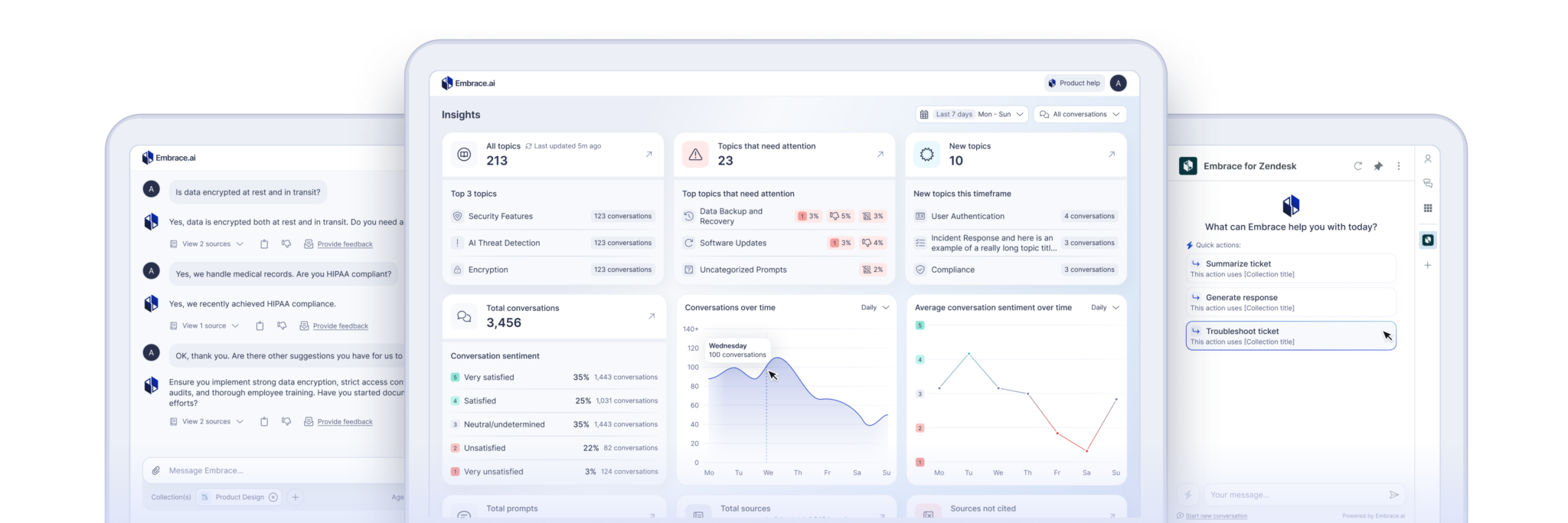
Task: Click the Product help button
Action: 1074,83
